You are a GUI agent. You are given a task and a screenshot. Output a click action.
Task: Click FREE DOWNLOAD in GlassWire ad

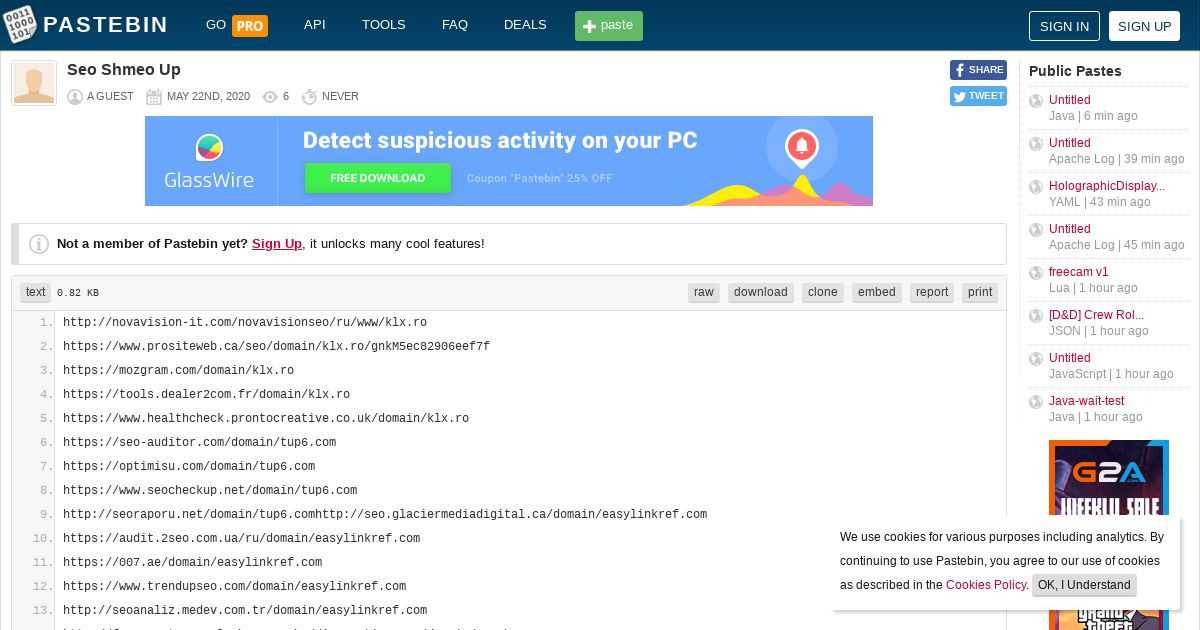(378, 178)
